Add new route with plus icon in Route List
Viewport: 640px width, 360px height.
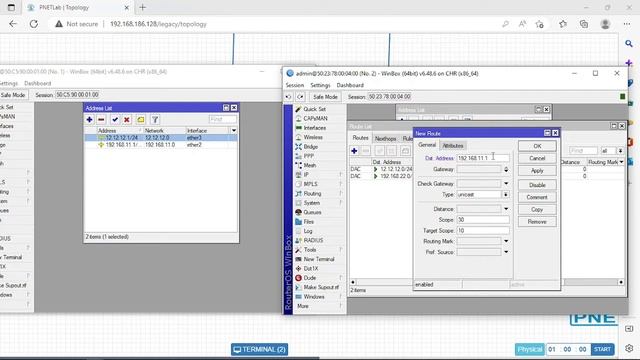point(354,151)
